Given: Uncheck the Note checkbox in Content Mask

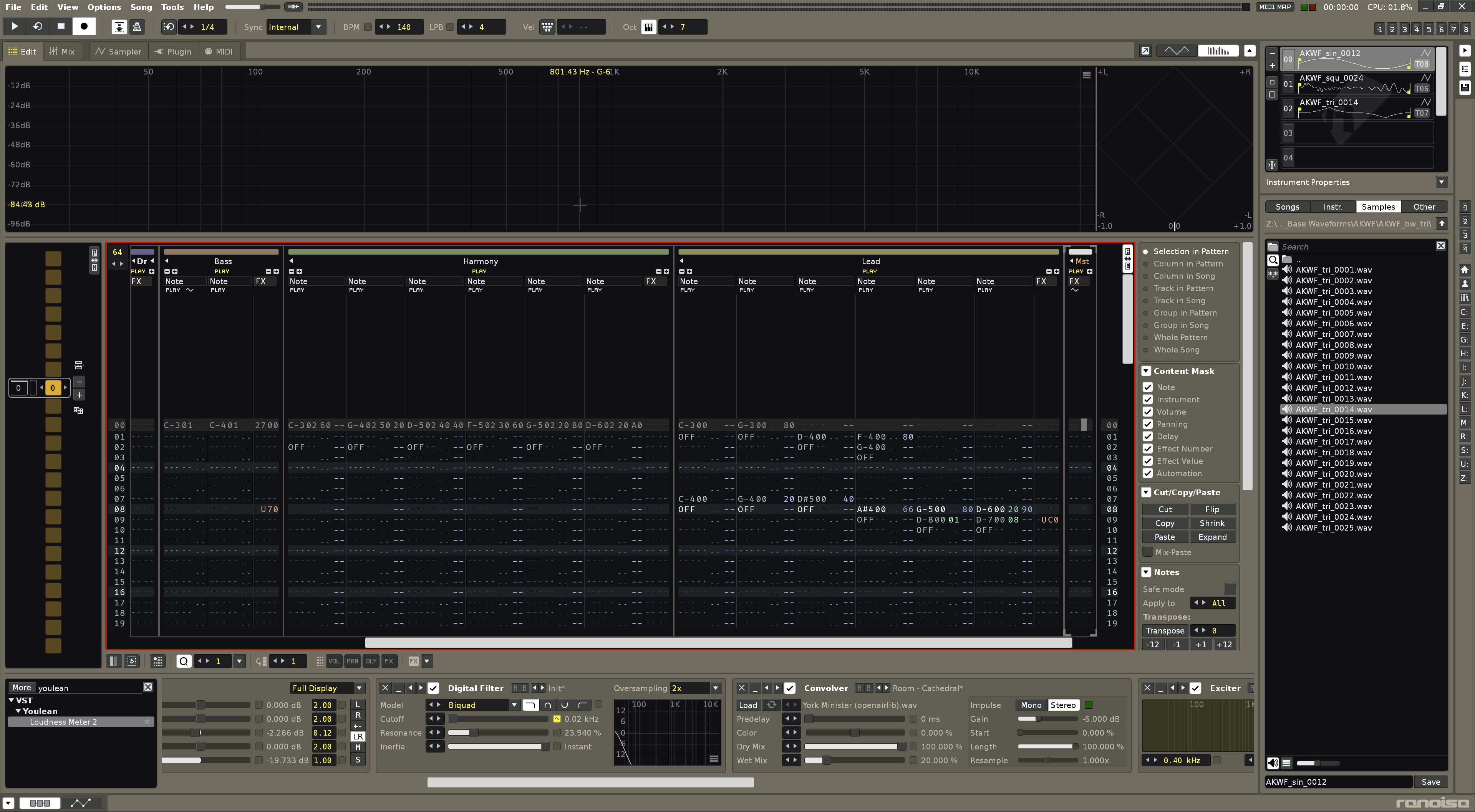Looking at the screenshot, I should [x=1147, y=387].
